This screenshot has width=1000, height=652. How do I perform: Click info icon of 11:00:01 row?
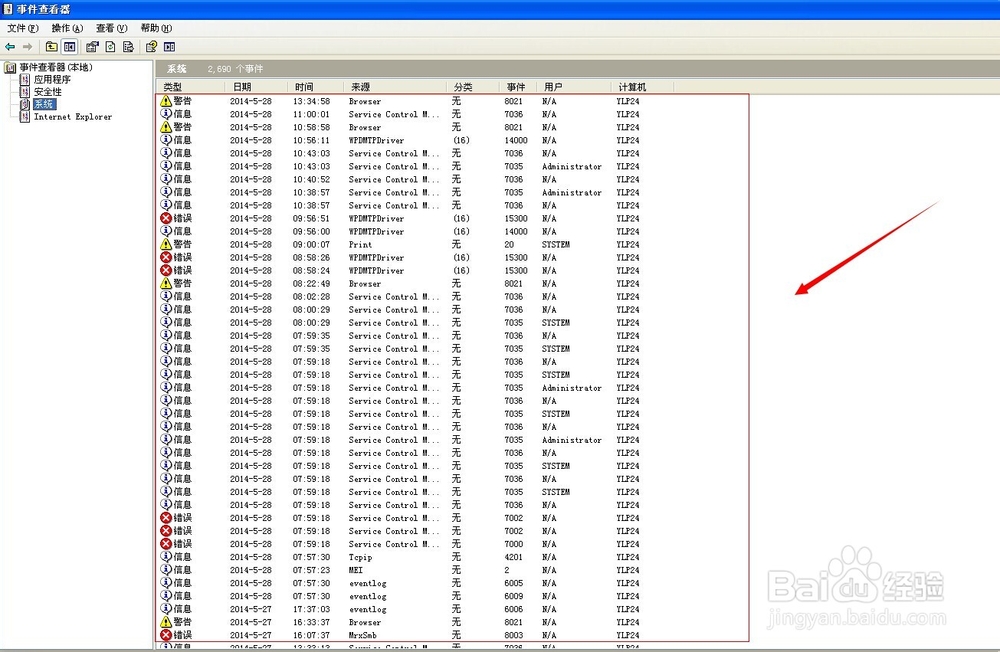pyautogui.click(x=166, y=114)
